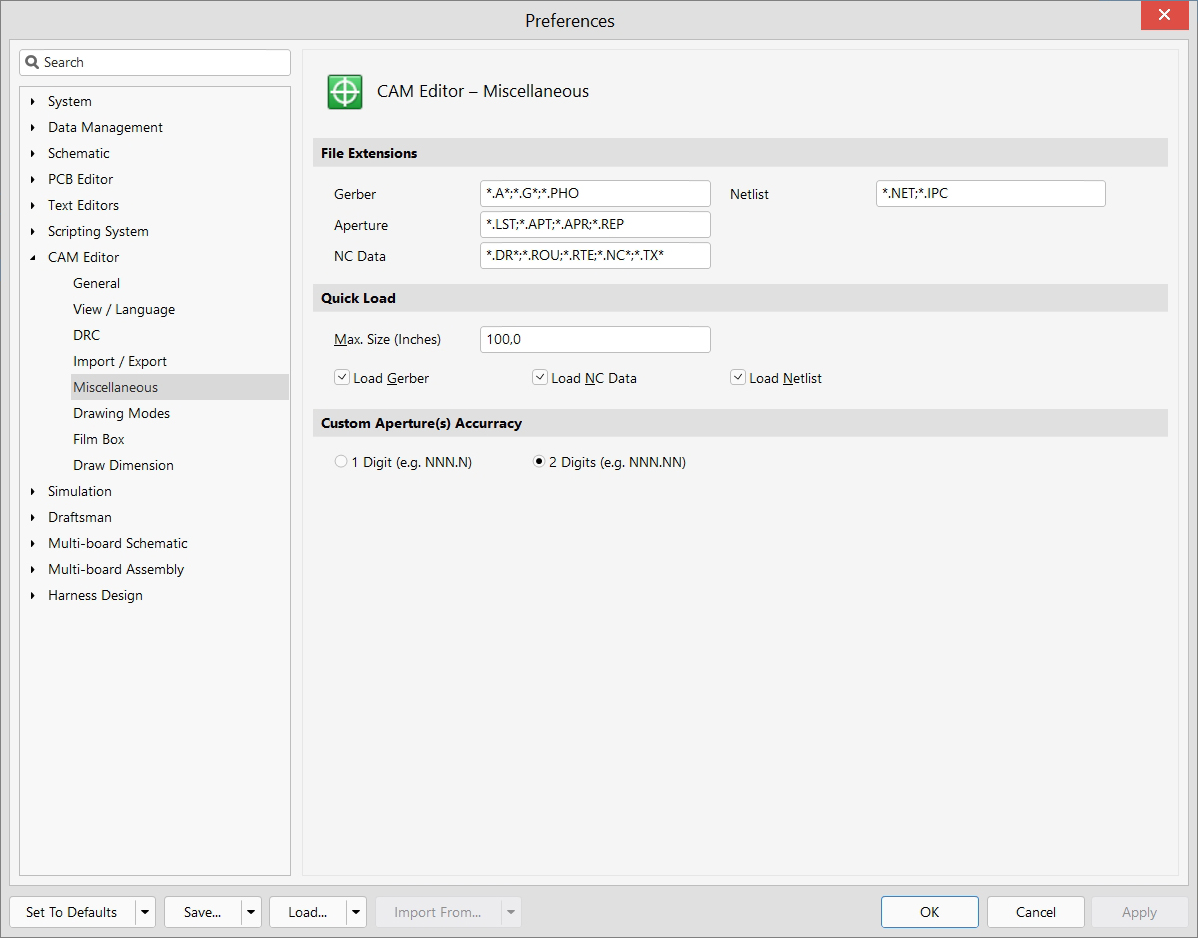This screenshot has width=1198, height=938.
Task: Open the Save dropdown arrow
Action: point(251,912)
